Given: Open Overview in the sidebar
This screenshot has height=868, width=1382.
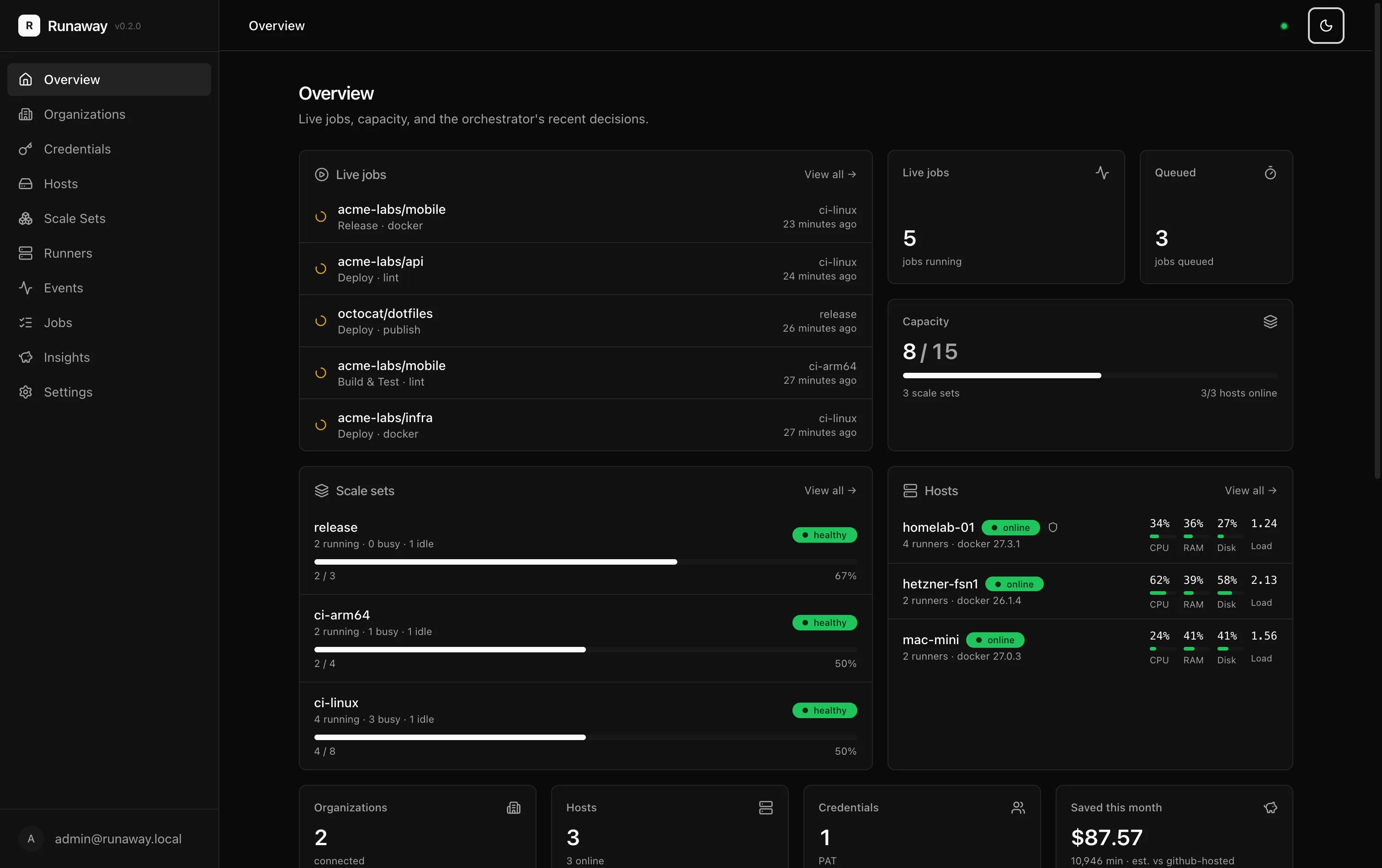Looking at the screenshot, I should tap(109, 80).
